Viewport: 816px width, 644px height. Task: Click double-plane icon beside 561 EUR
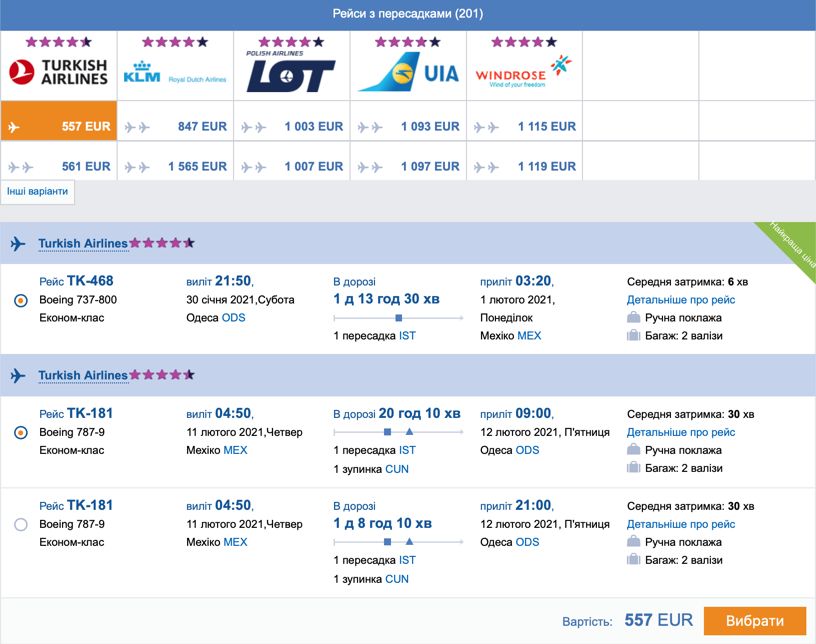(x=20, y=167)
